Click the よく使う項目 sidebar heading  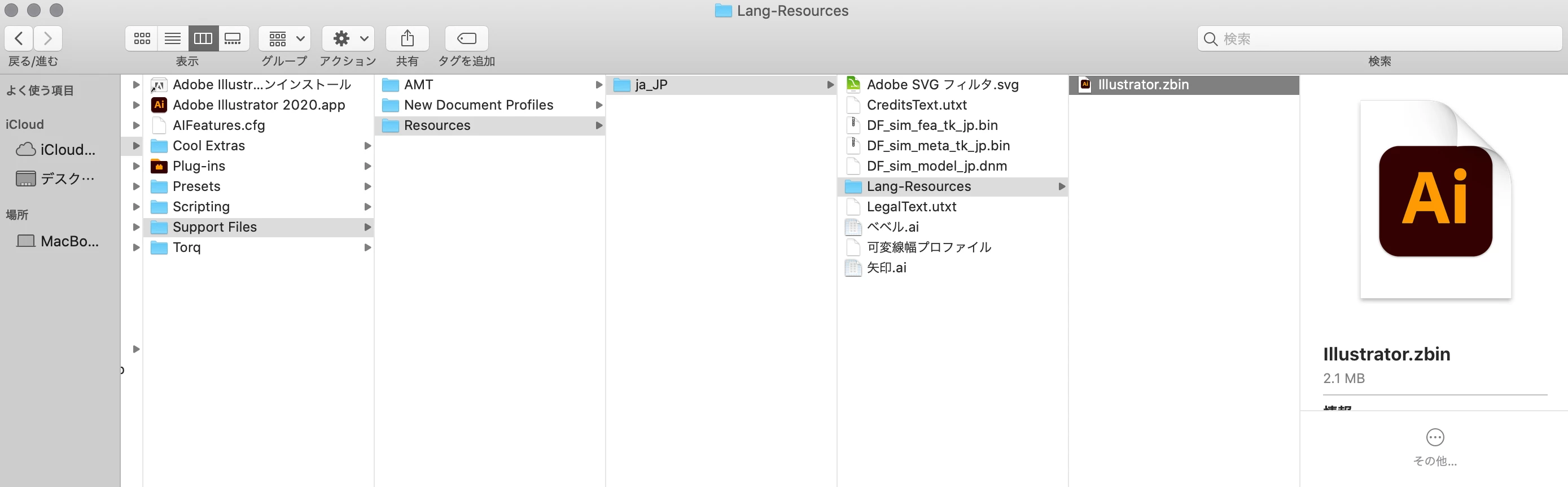click(40, 90)
